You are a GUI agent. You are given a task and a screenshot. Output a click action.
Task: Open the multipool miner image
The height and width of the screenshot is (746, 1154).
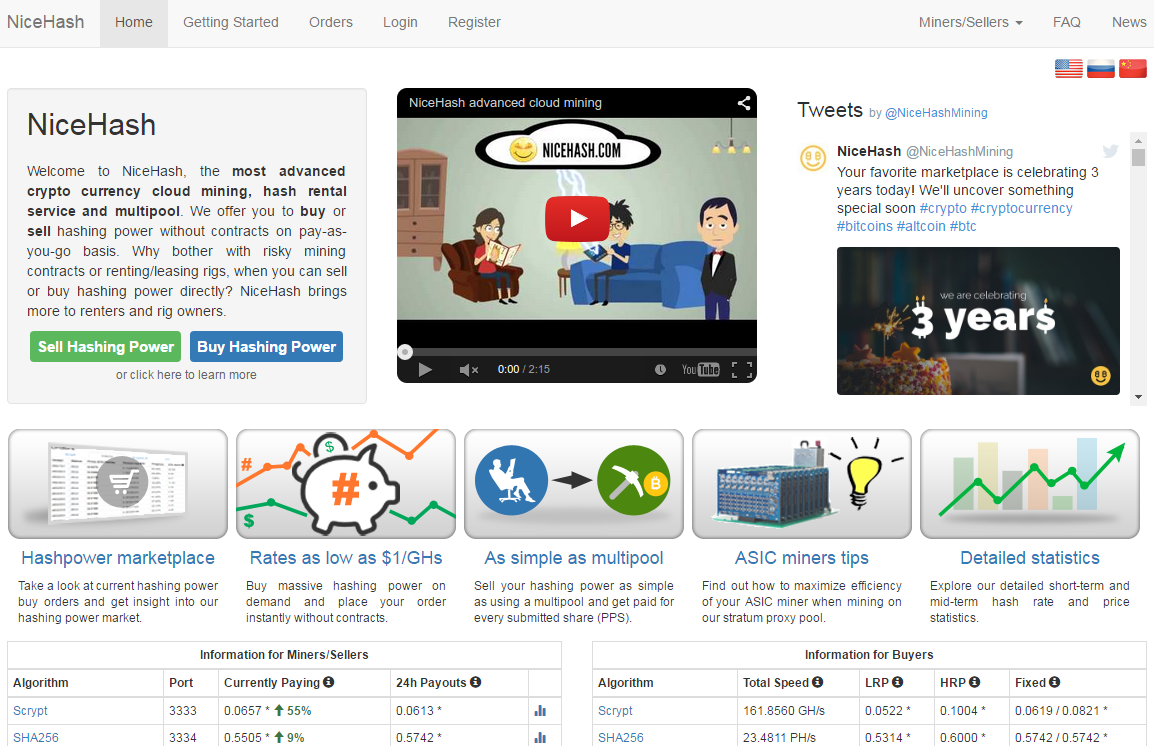(574, 484)
